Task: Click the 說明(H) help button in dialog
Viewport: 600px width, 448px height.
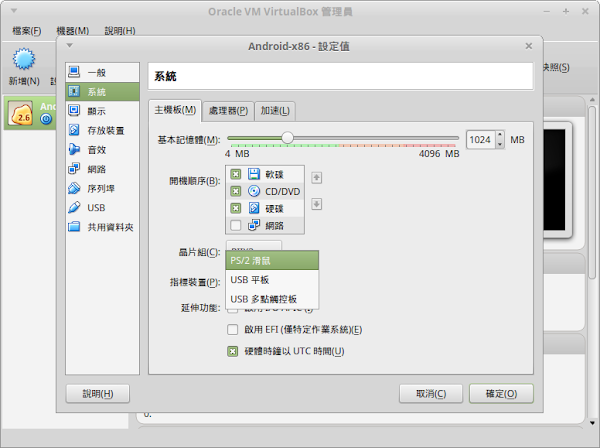Action: coord(98,394)
